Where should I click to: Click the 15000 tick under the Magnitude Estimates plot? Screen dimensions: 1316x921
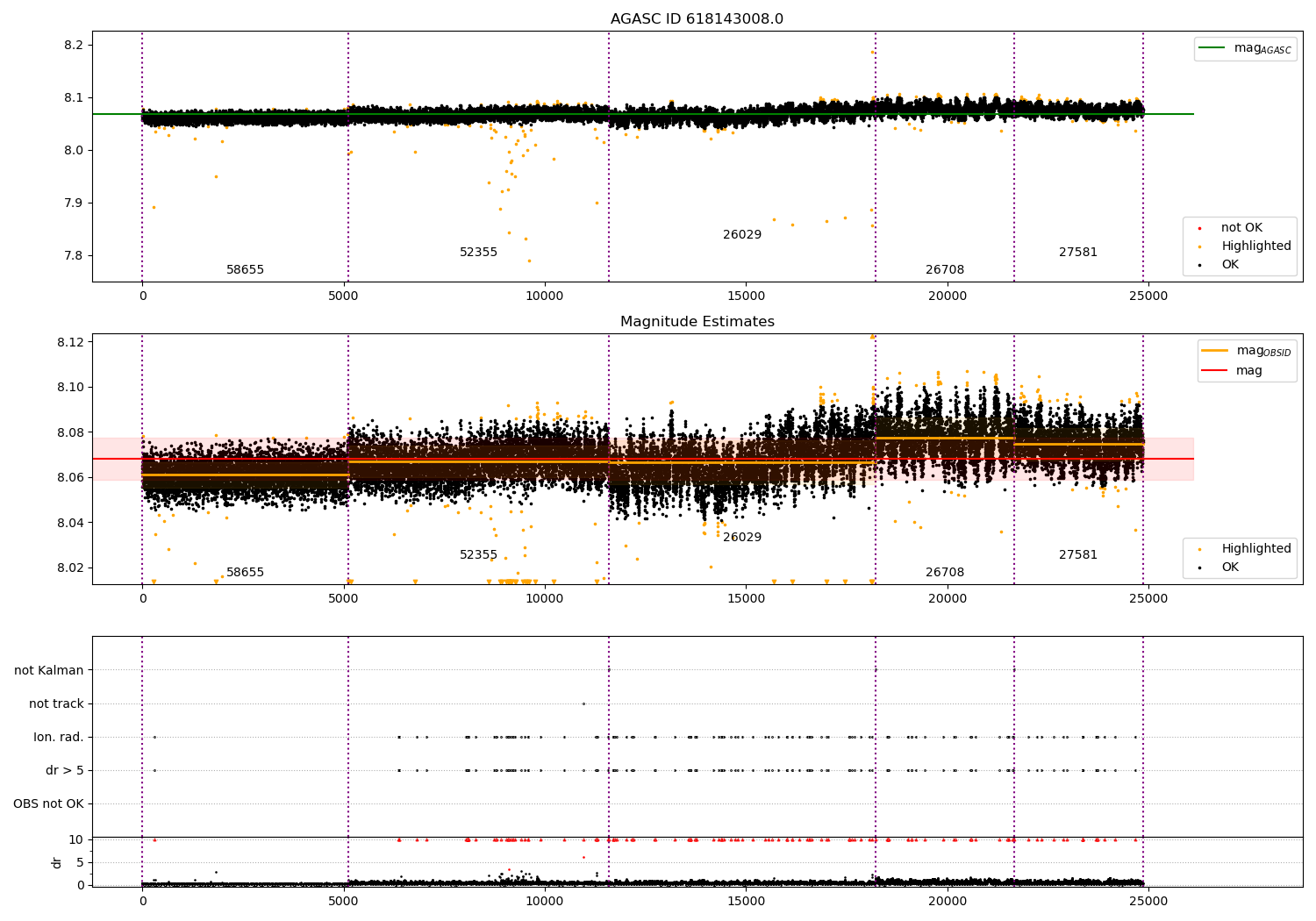click(x=746, y=599)
